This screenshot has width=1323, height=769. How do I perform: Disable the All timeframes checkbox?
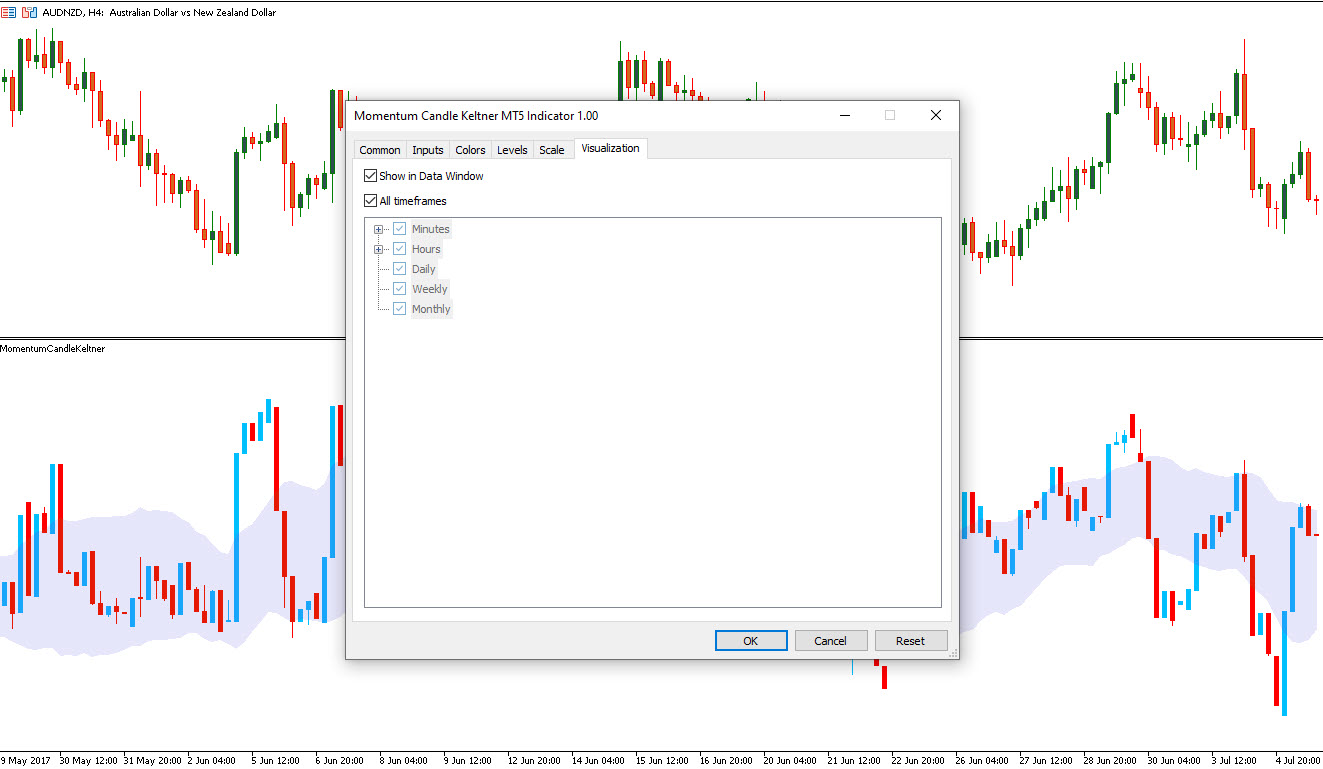click(371, 201)
